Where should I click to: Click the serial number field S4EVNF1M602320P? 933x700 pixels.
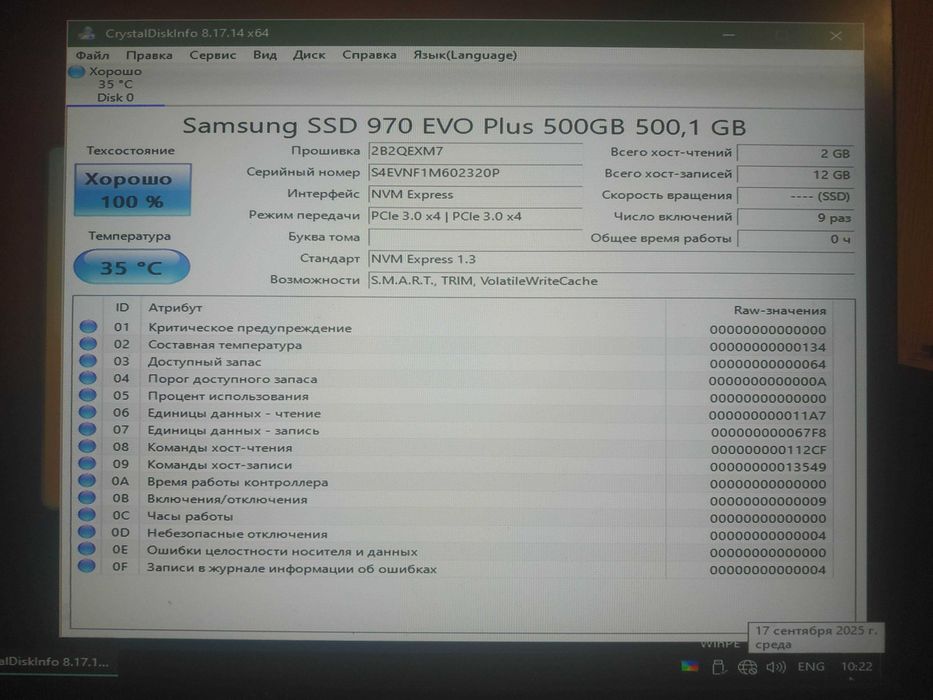475,173
